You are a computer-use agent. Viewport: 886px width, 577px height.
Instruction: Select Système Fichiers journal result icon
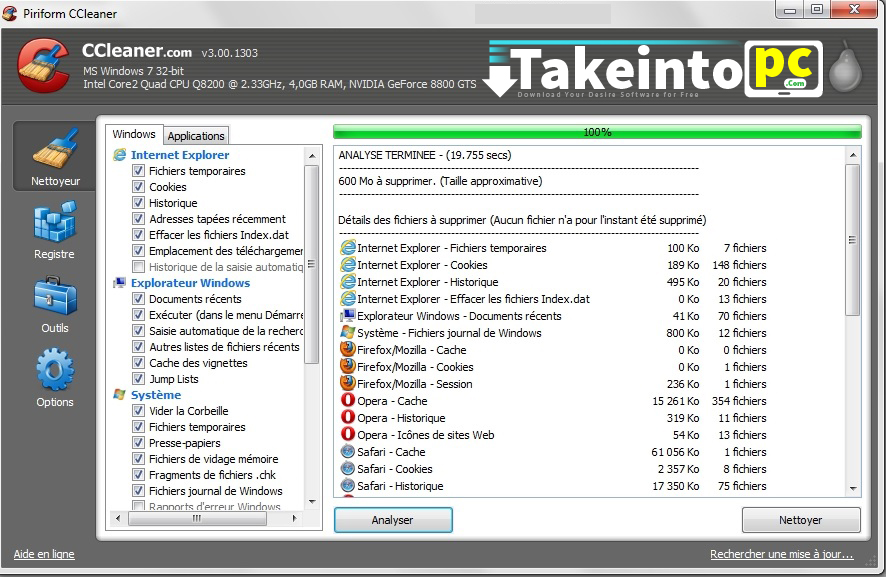point(348,332)
